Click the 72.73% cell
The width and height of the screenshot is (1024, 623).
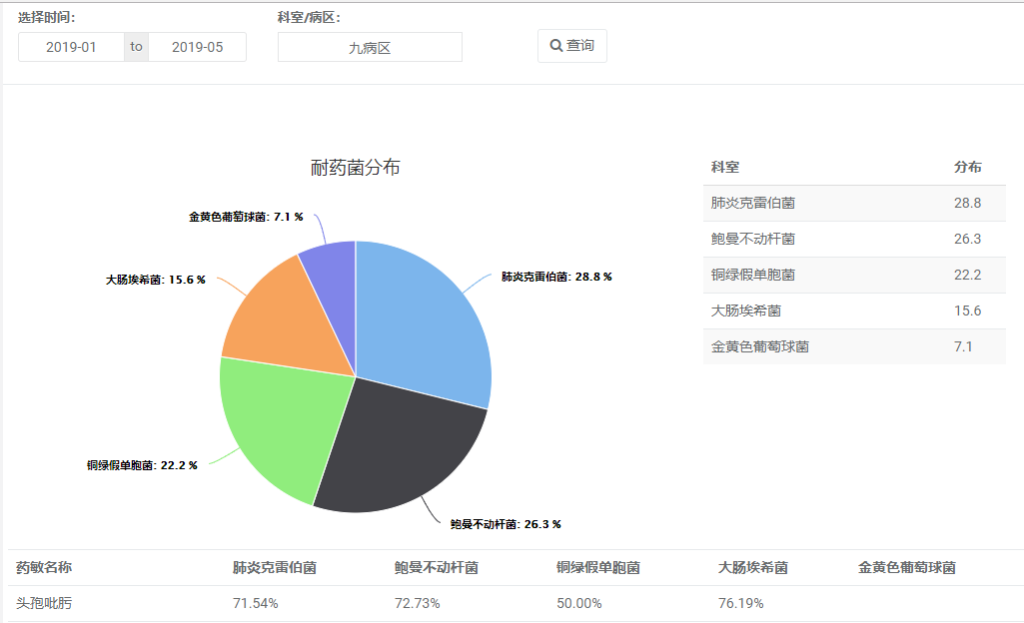point(417,603)
